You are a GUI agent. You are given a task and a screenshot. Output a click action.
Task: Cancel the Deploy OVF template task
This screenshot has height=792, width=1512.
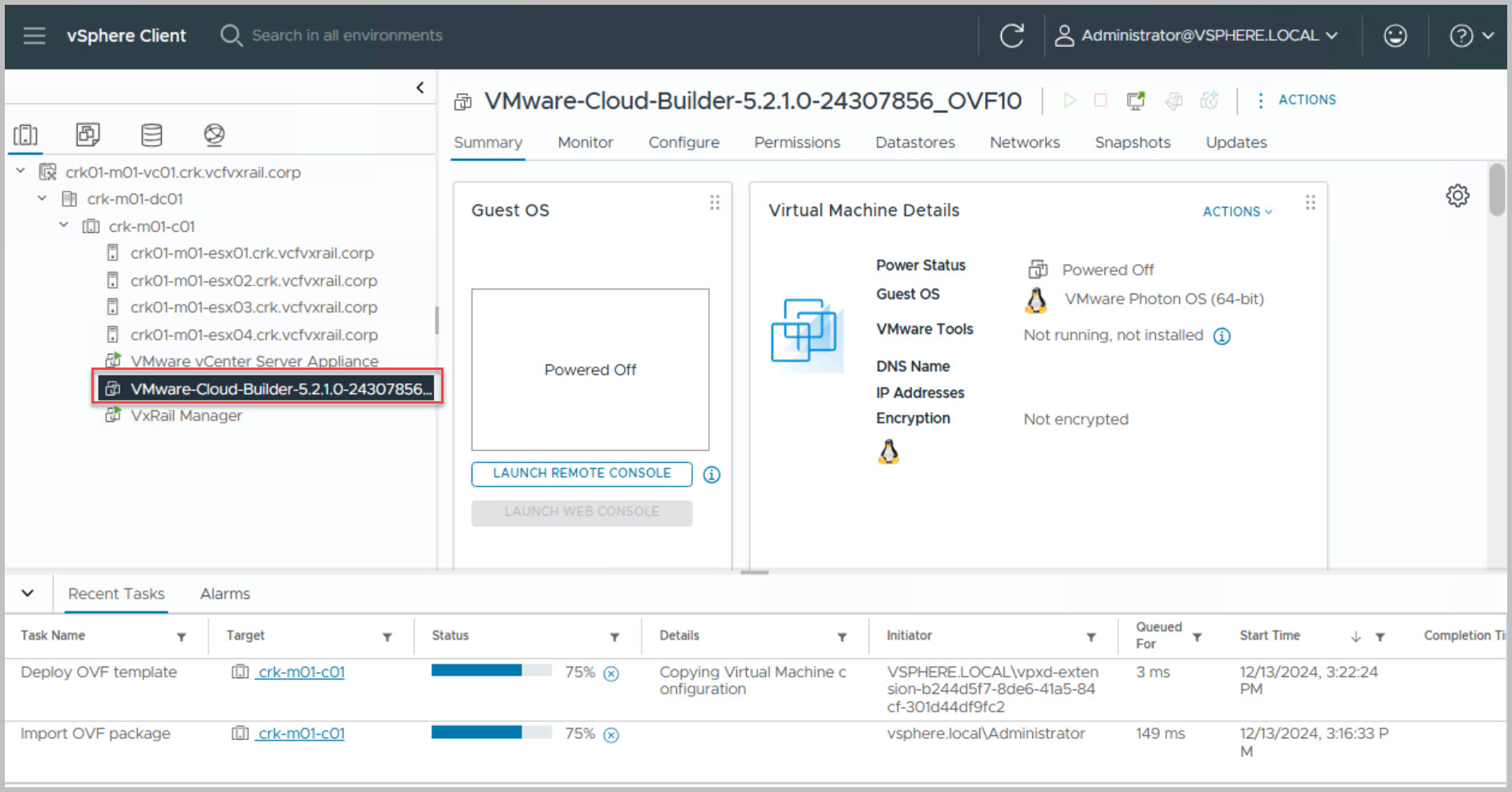tap(611, 673)
